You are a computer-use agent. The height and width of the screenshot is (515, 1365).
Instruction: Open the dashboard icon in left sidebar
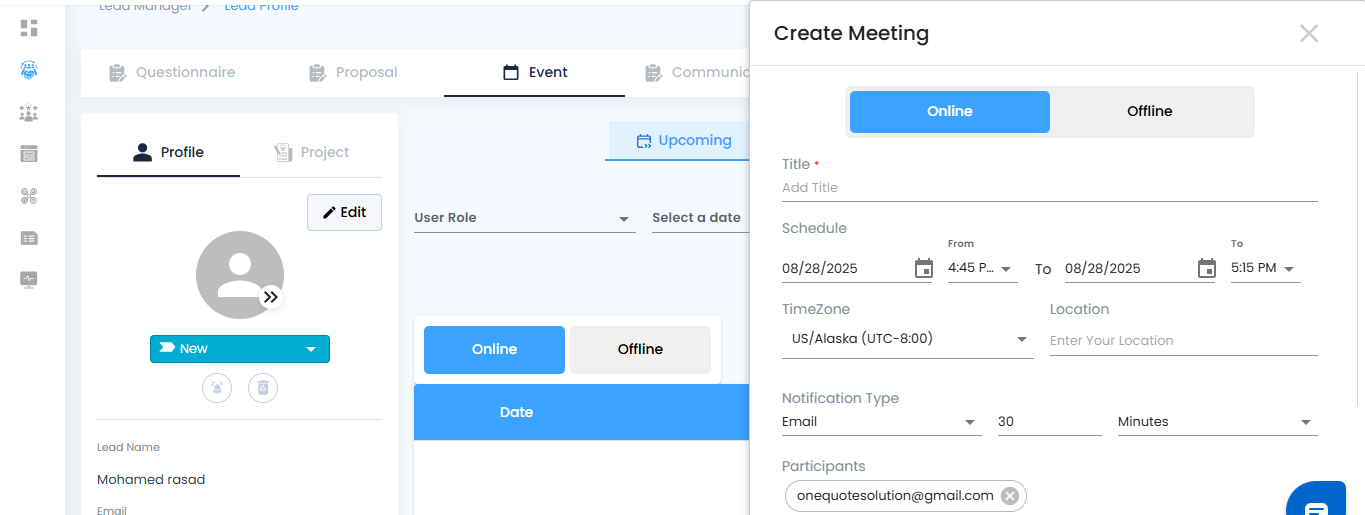coord(29,28)
